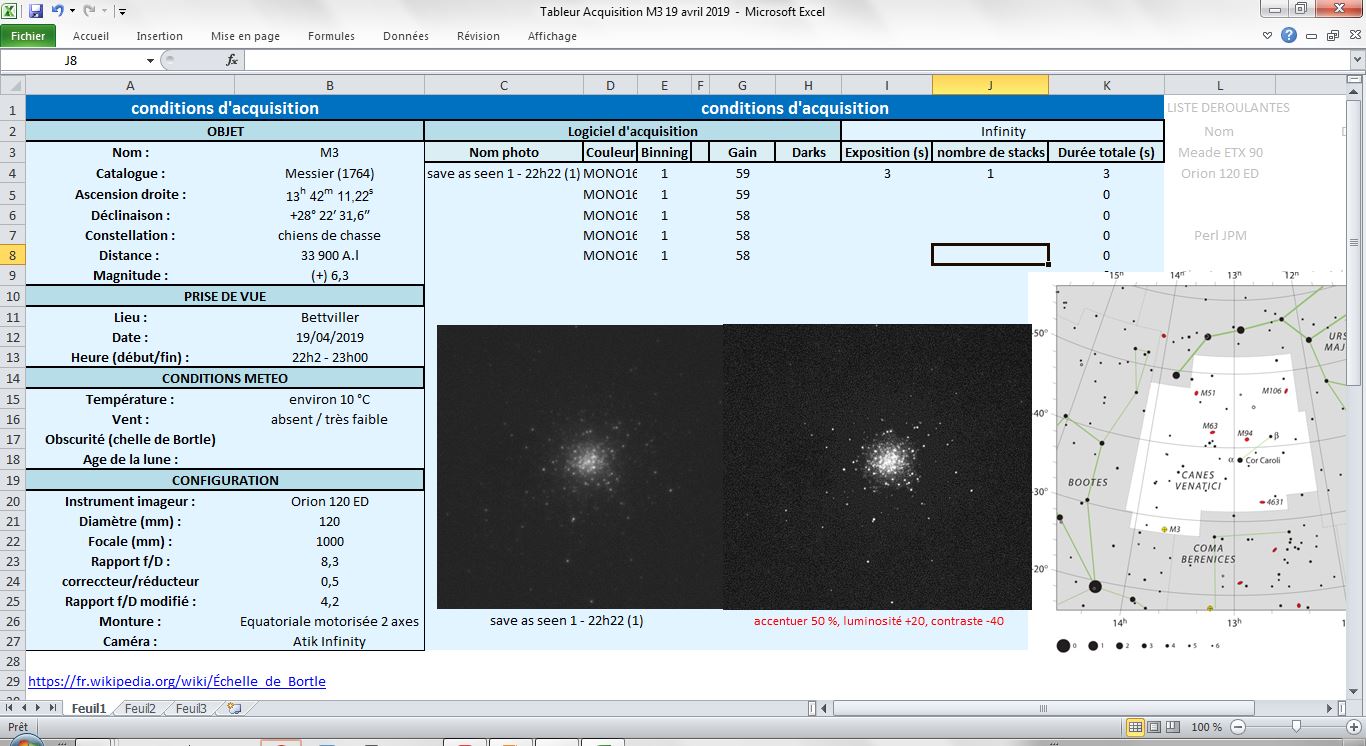The height and width of the screenshot is (746, 1366).
Task: Click the Excel Help question mark icon
Action: click(1288, 35)
